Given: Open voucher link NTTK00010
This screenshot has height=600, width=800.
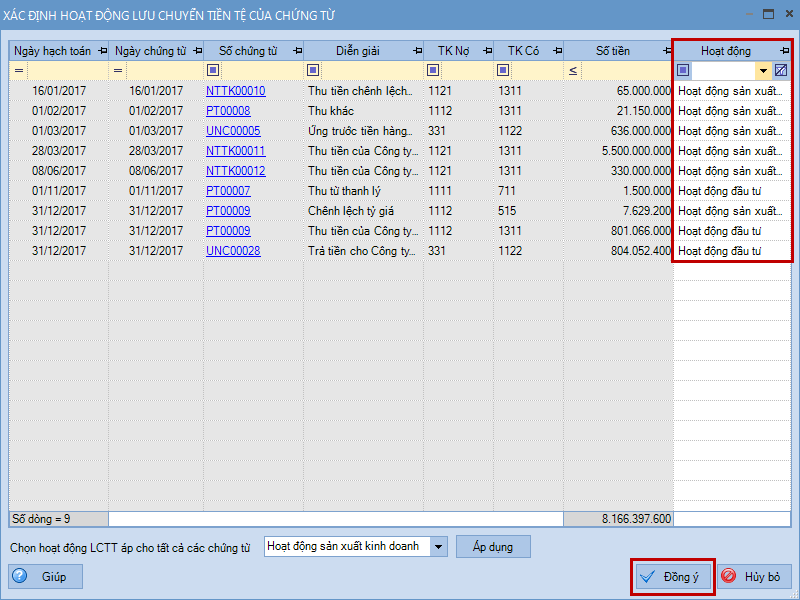Looking at the screenshot, I should [x=236, y=91].
